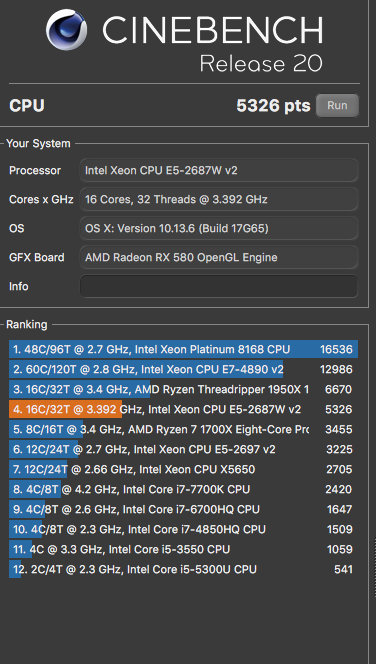The width and height of the screenshot is (376, 664).
Task: Select ranking row Xeon E5-2697 v2
Action: (183, 449)
